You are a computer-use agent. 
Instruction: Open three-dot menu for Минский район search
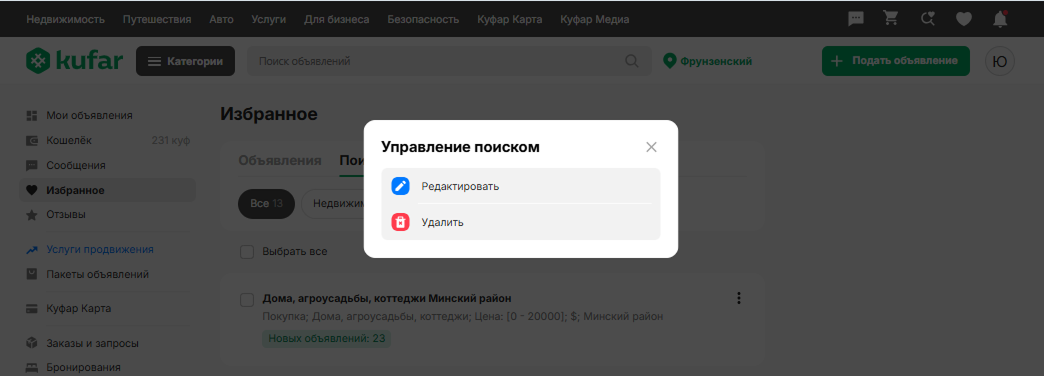pos(738,298)
